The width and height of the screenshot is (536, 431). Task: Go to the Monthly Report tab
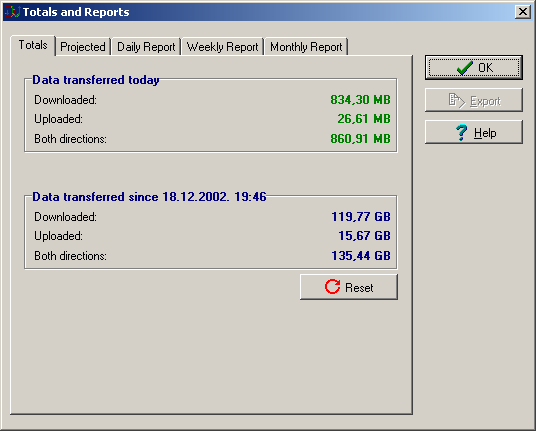(x=306, y=46)
